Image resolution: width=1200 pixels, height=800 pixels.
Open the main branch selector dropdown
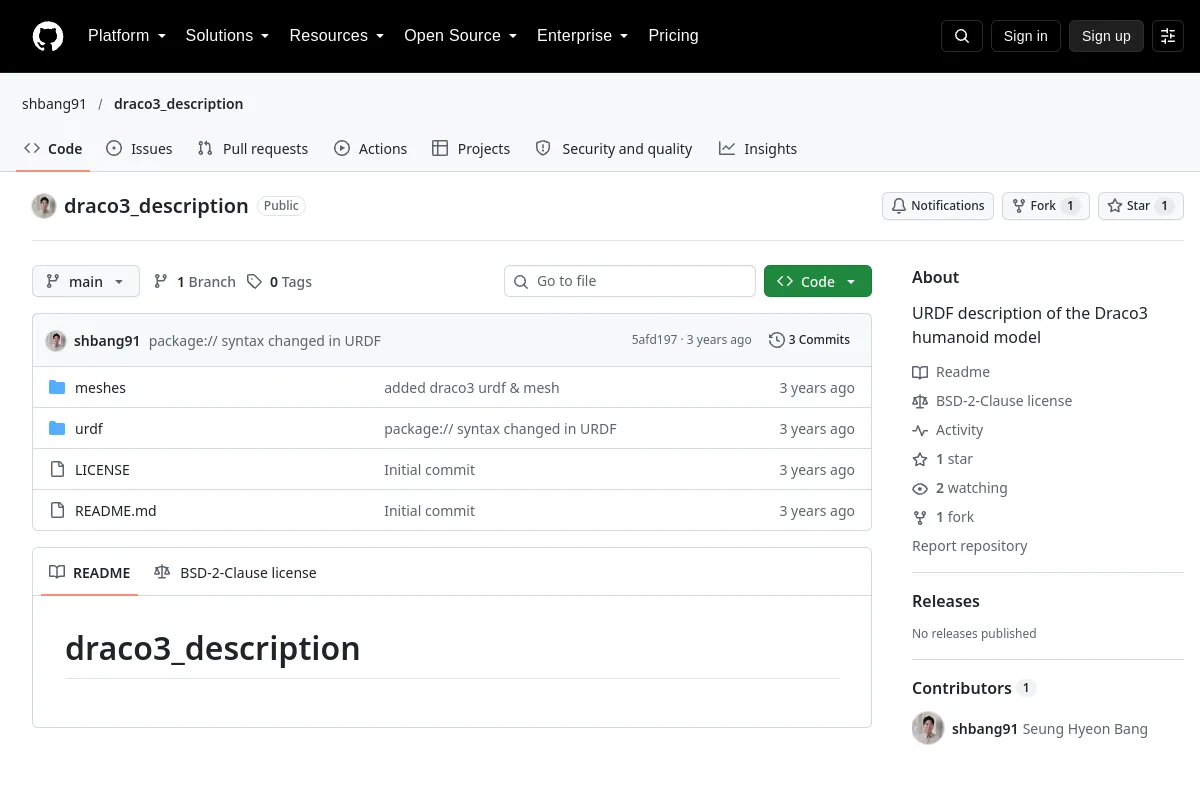pos(86,282)
